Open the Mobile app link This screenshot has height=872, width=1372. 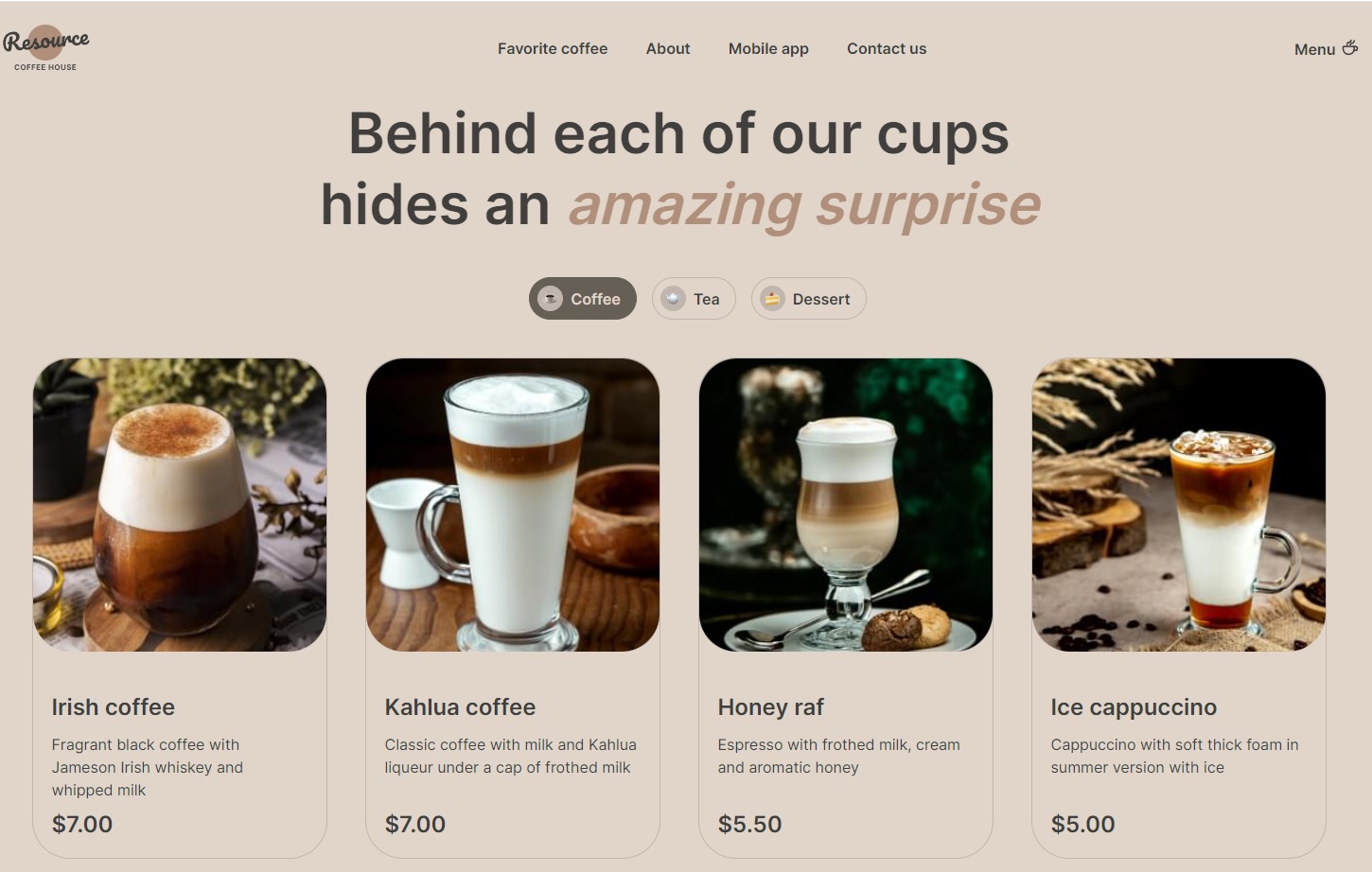[x=768, y=48]
